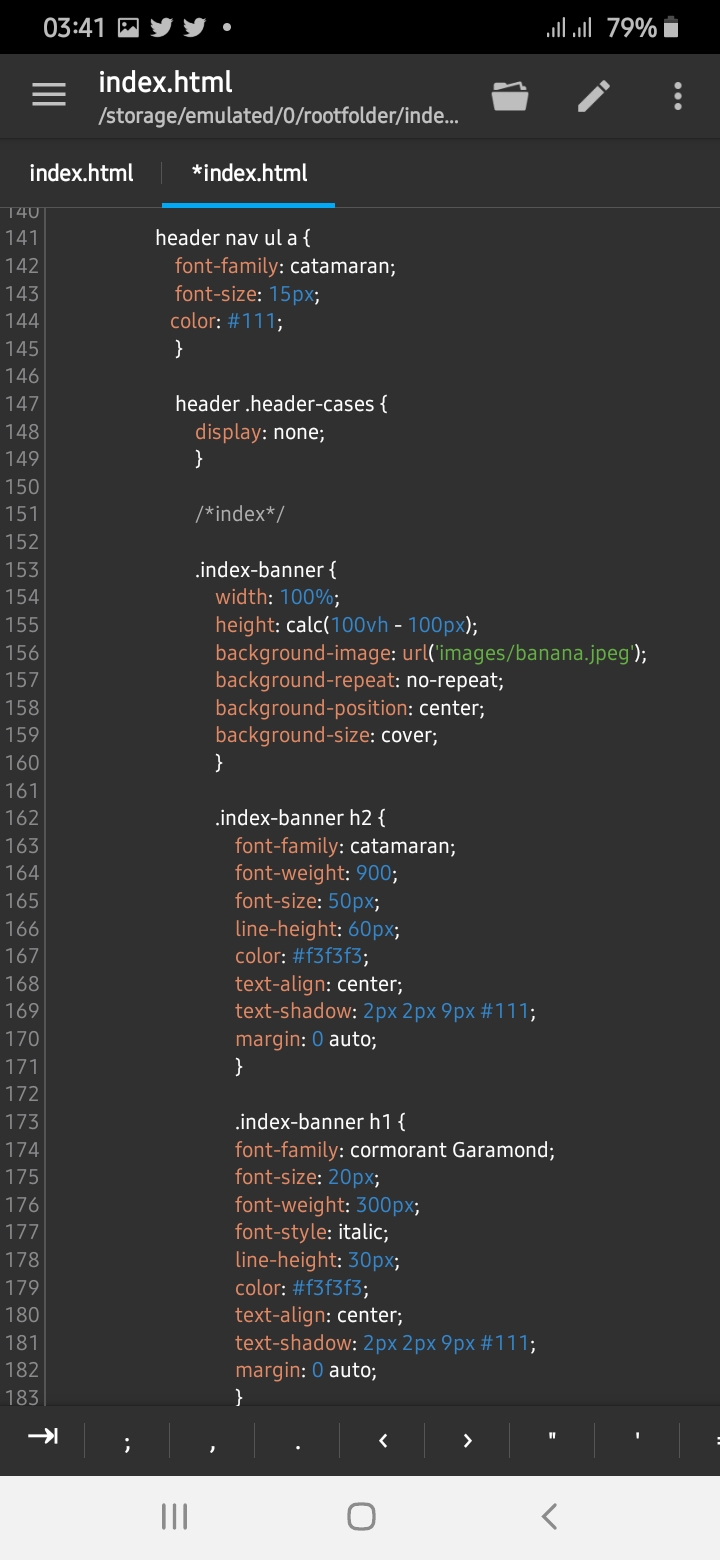
Task: Place cursor on '.index-banner h1 {' line
Action: 320,1122
